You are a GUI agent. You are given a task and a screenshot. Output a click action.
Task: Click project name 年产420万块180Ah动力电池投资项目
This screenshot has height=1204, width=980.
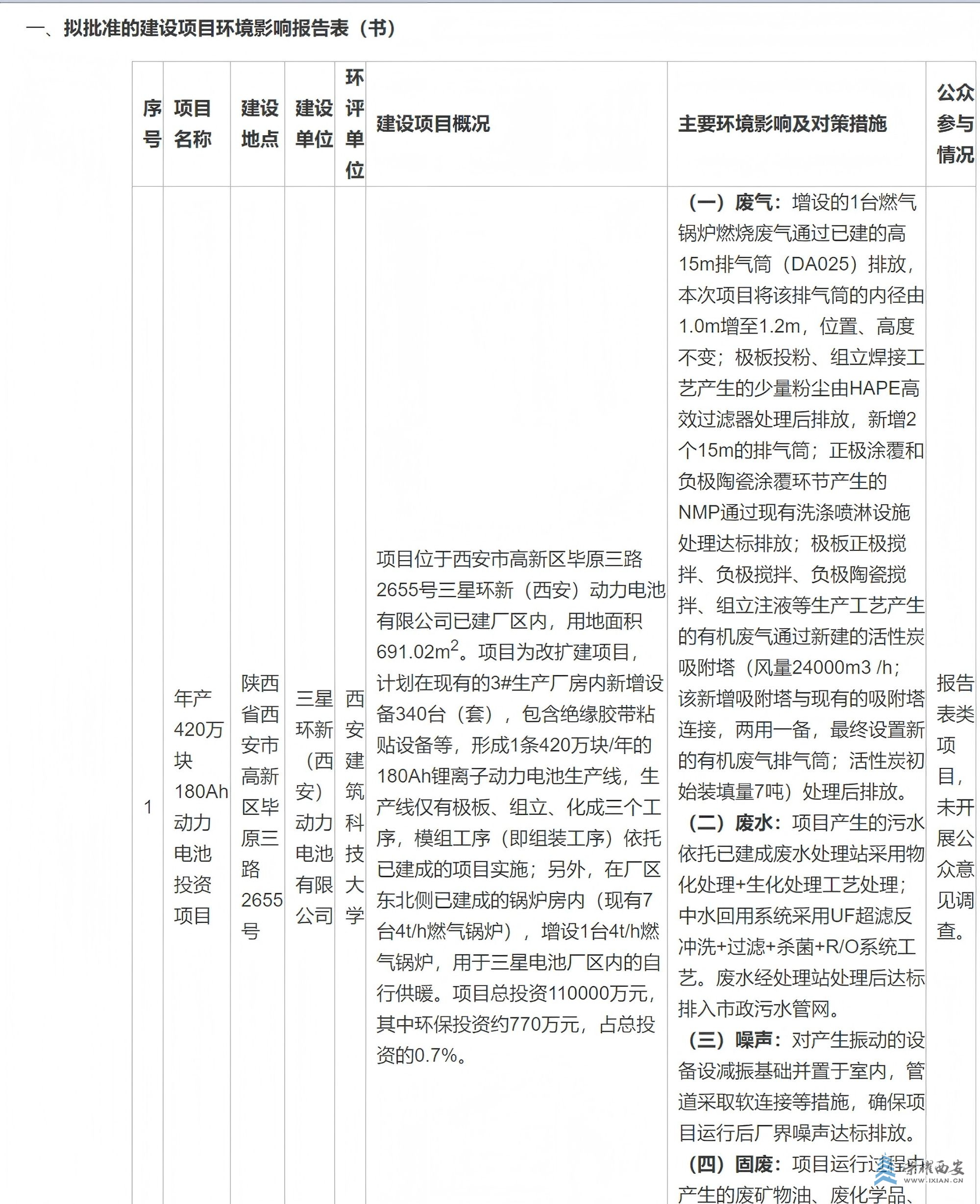(200, 807)
